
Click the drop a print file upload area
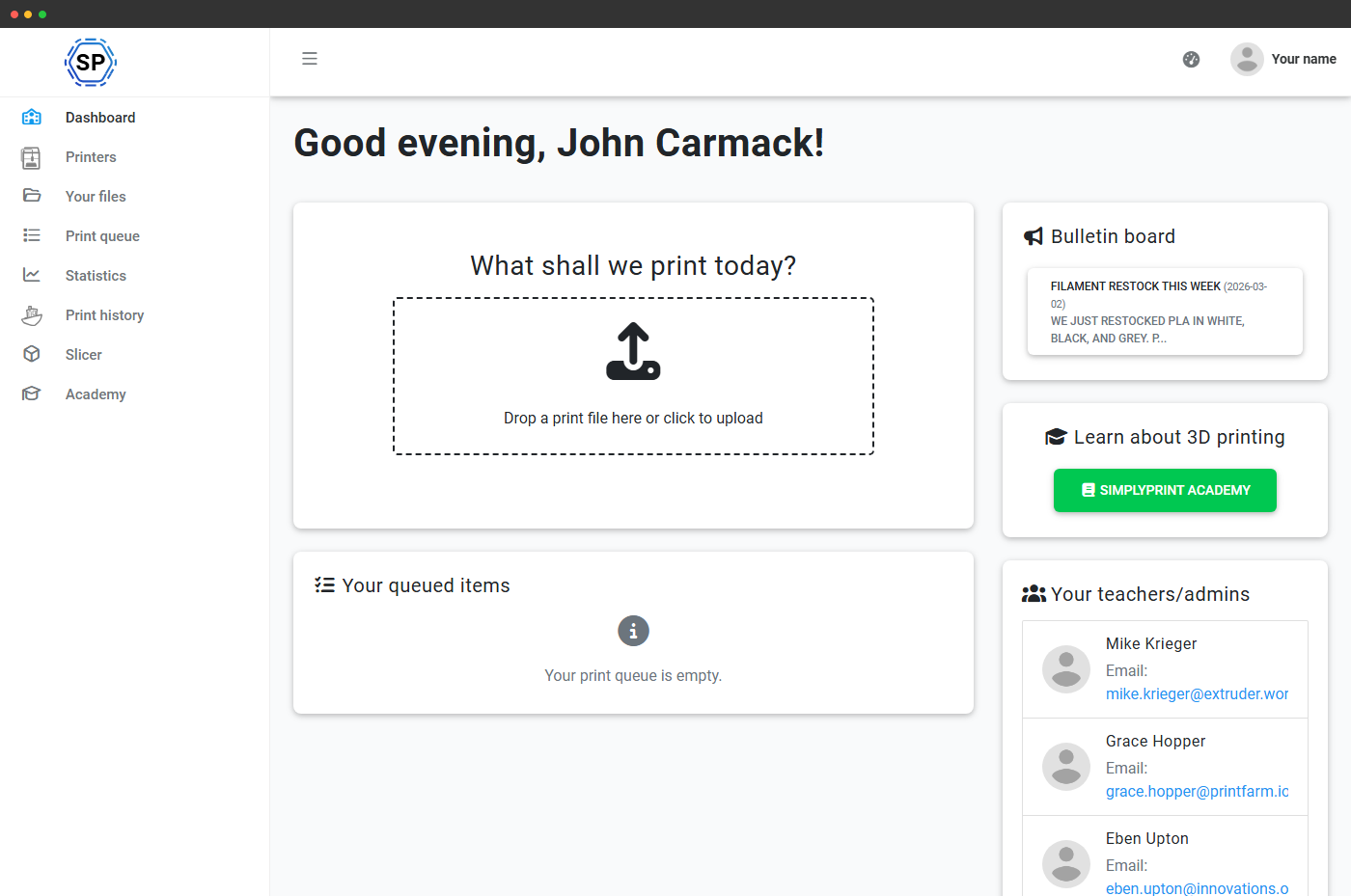[x=633, y=376]
